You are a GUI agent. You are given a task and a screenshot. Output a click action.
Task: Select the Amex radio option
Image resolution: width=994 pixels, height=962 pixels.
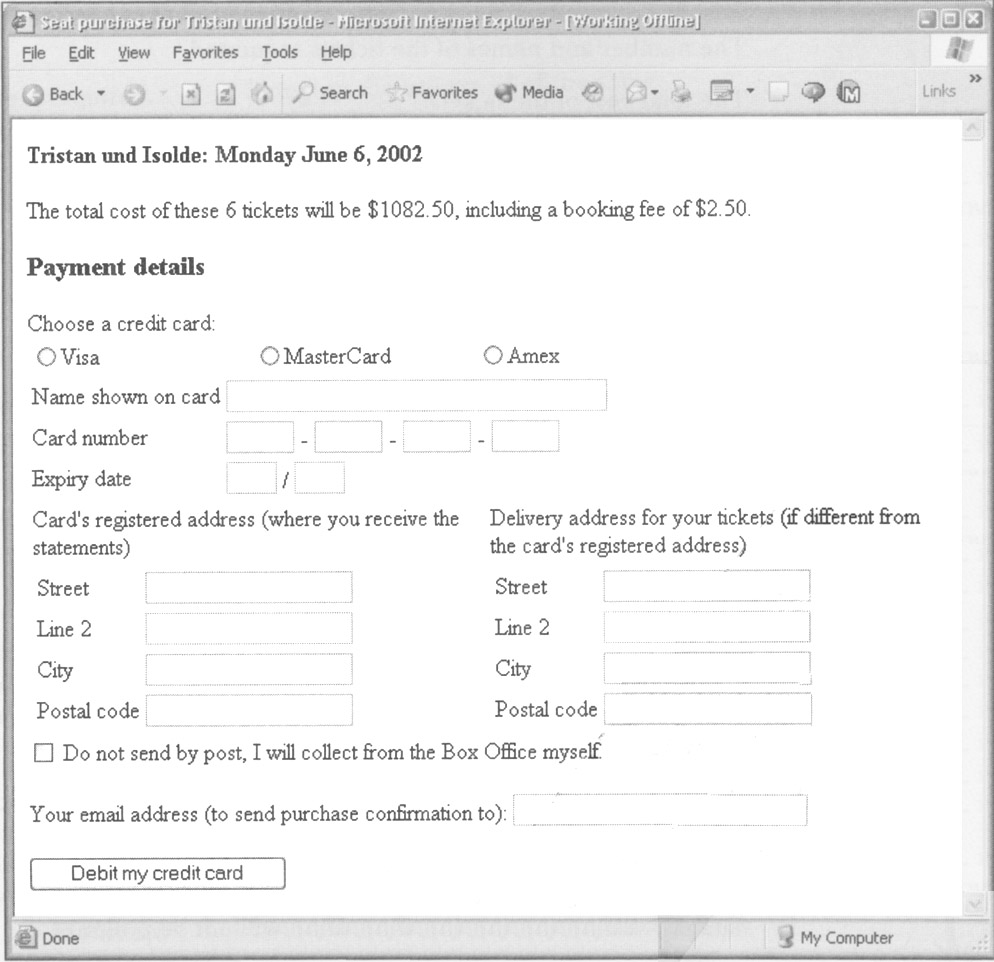pyautogui.click(x=493, y=357)
